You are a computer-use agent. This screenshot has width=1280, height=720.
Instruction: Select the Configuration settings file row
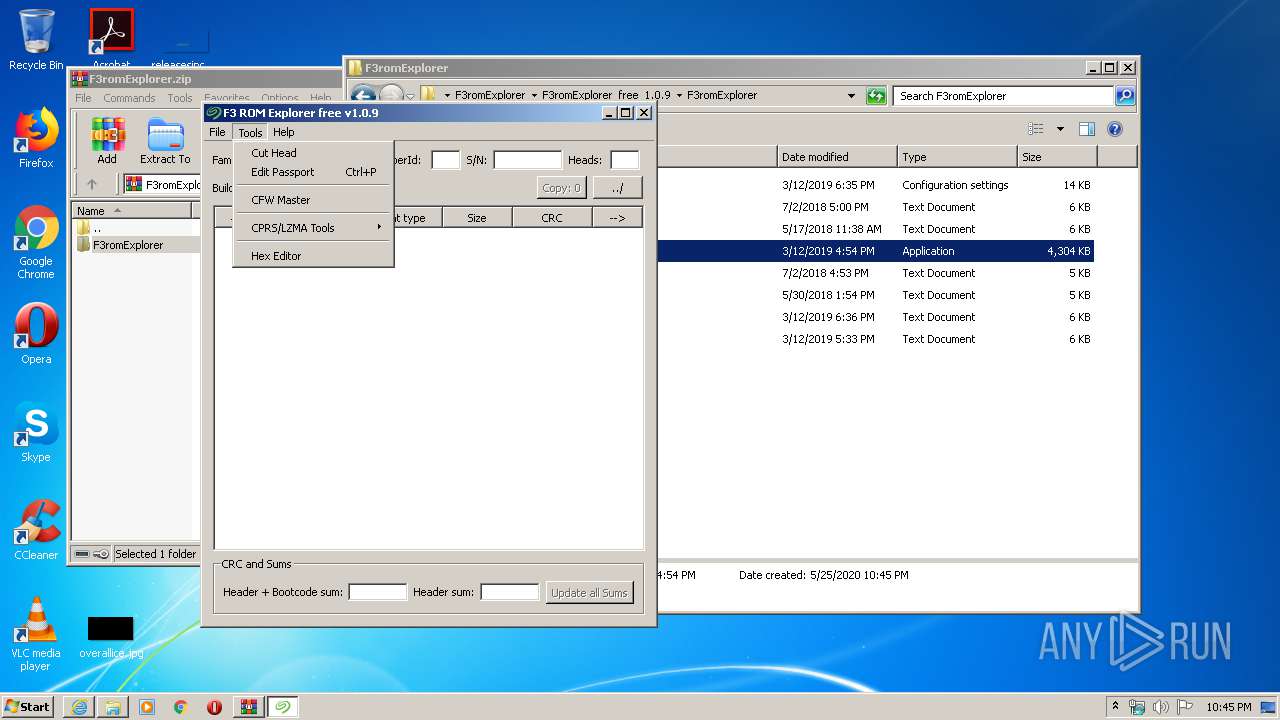[875, 185]
